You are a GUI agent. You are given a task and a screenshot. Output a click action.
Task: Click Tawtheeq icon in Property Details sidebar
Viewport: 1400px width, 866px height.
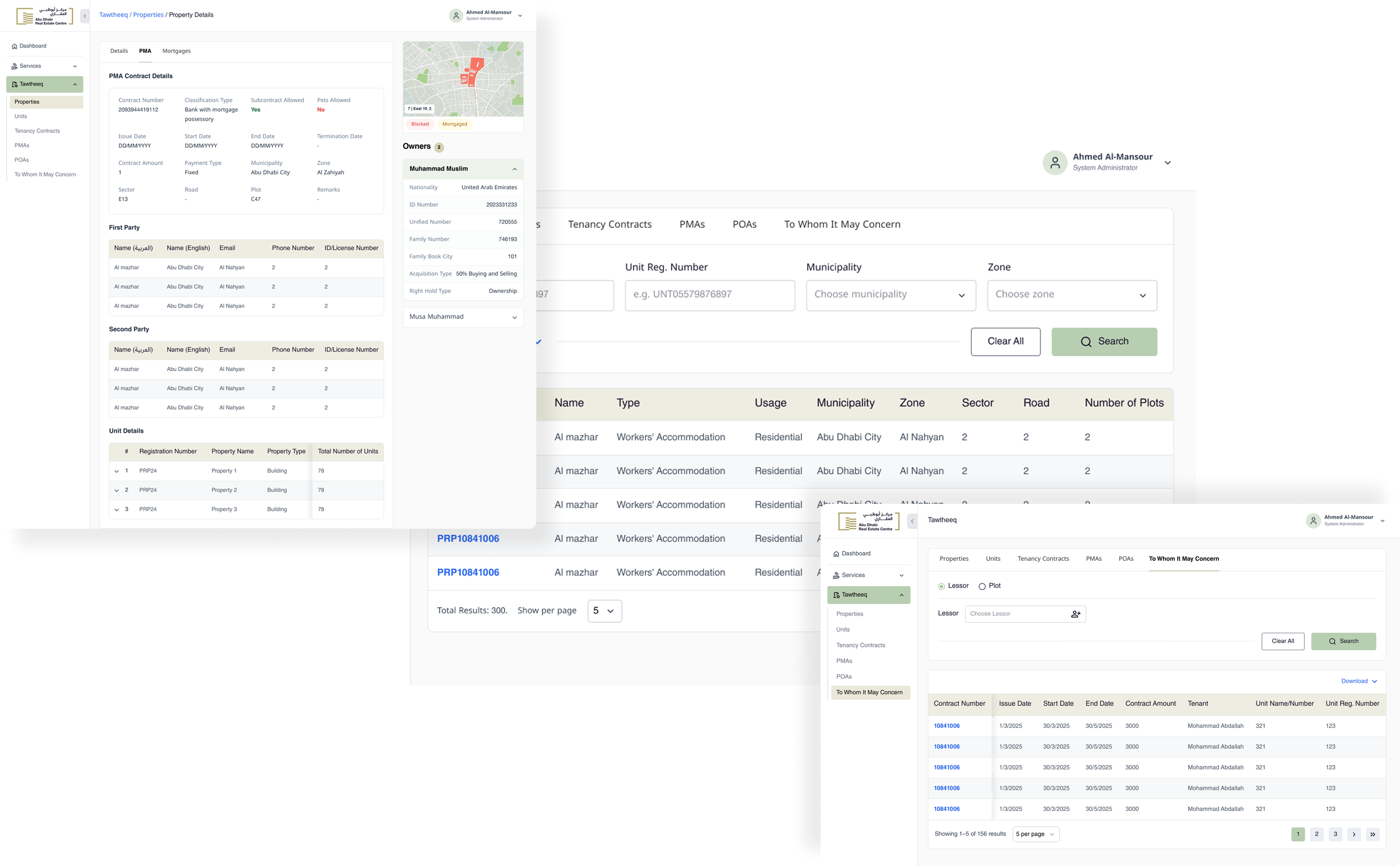pos(15,84)
